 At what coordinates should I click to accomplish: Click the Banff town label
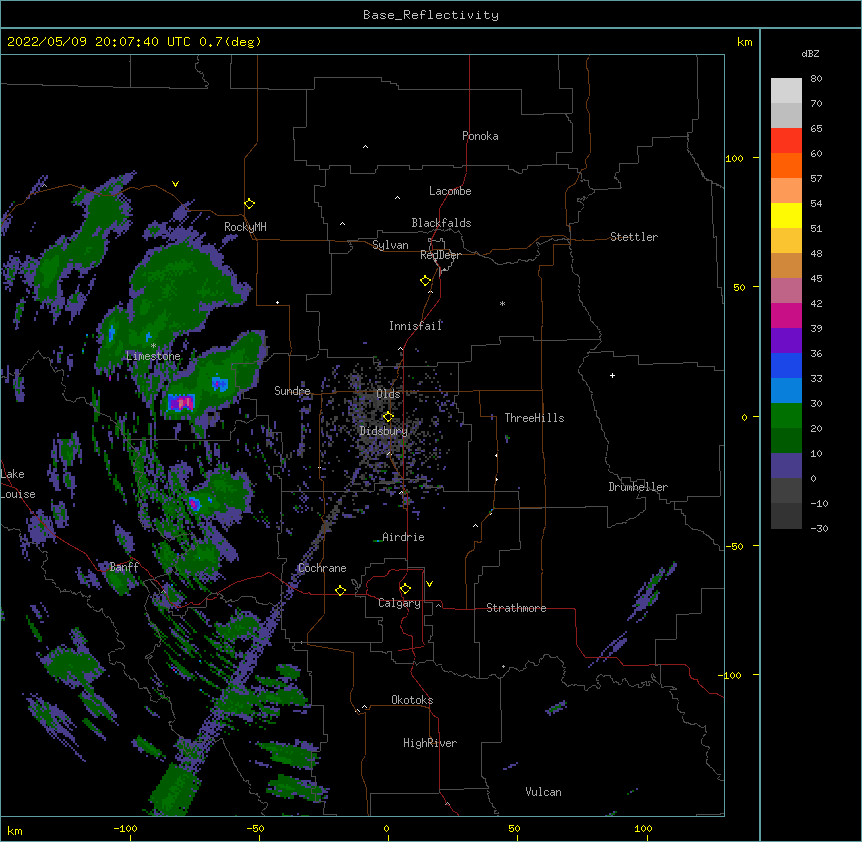point(124,567)
